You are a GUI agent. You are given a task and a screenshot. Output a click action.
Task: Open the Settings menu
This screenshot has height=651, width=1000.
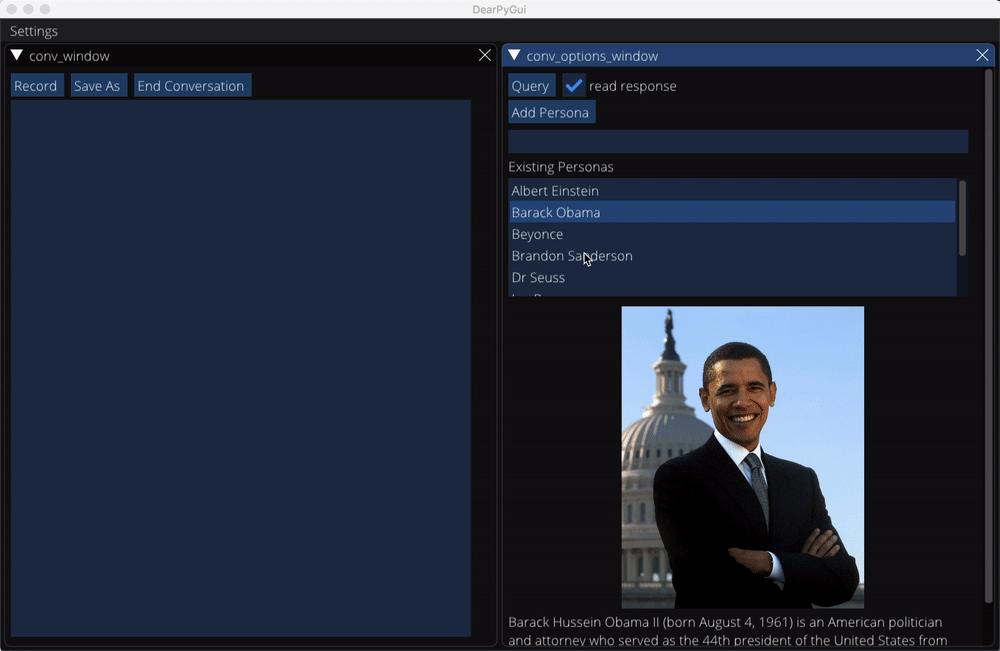tap(34, 31)
